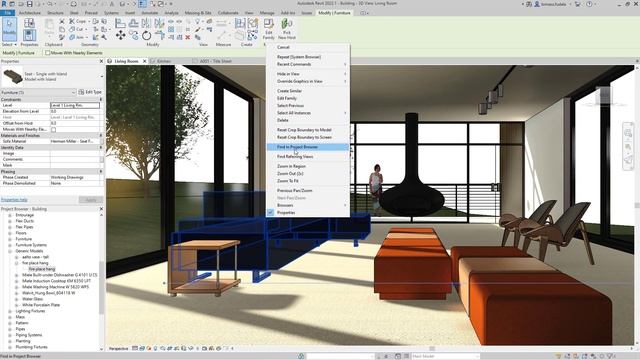Screen dimensions: 640x360
Task: Switch to the Kitchen view tab
Action: [164, 61]
